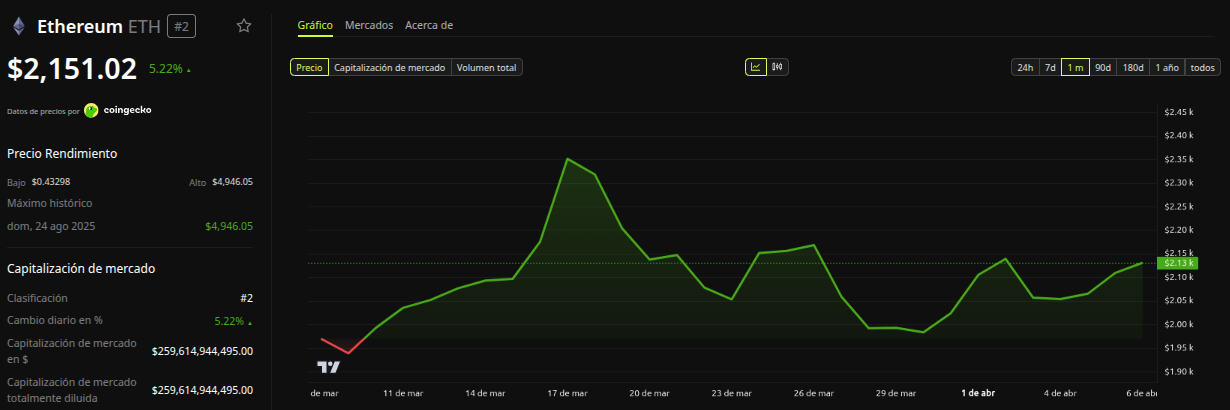The height and width of the screenshot is (410, 1230).
Task: Click the Capitalización de mercado heading
Action: [81, 268]
